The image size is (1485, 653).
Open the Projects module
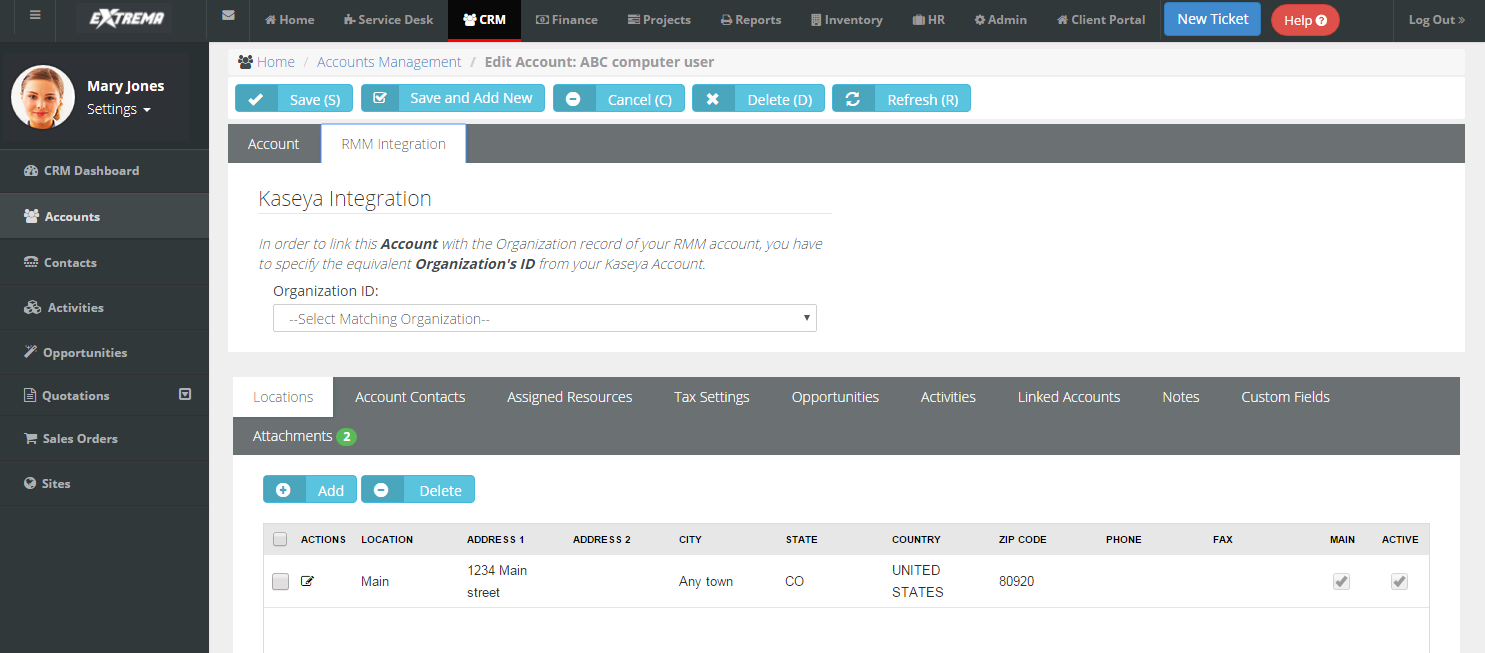tap(659, 20)
